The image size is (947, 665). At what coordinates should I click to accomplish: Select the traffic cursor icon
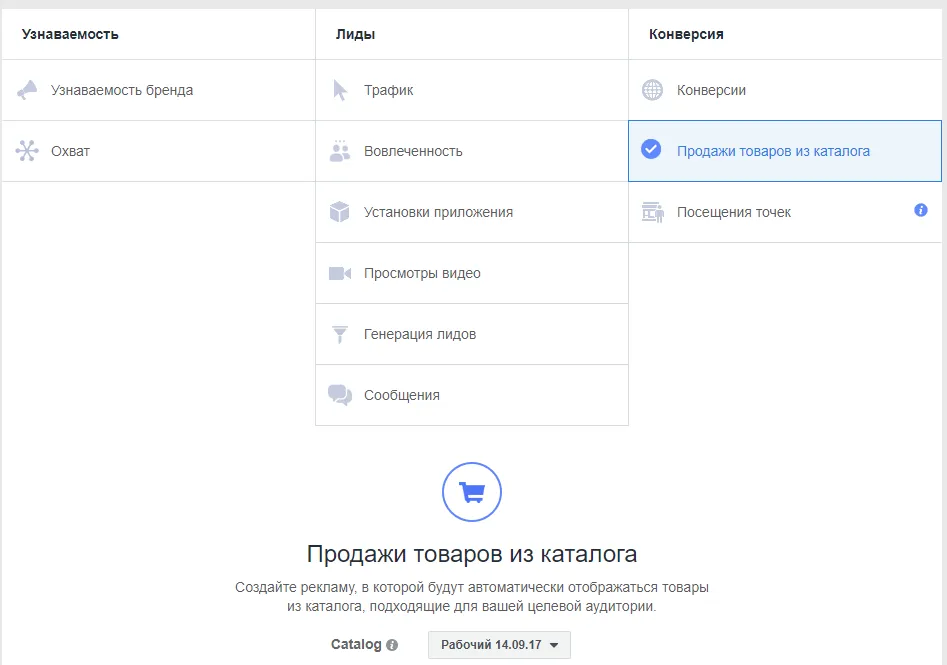tap(340, 90)
